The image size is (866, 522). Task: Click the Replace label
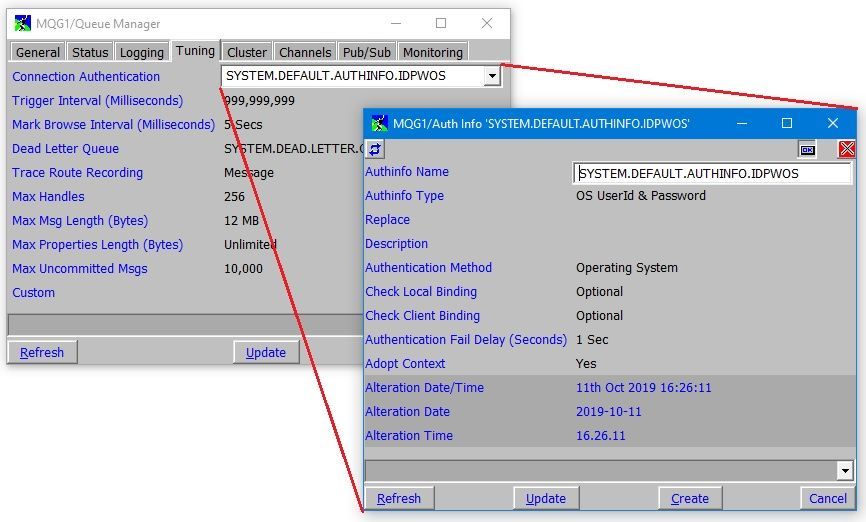coord(388,220)
